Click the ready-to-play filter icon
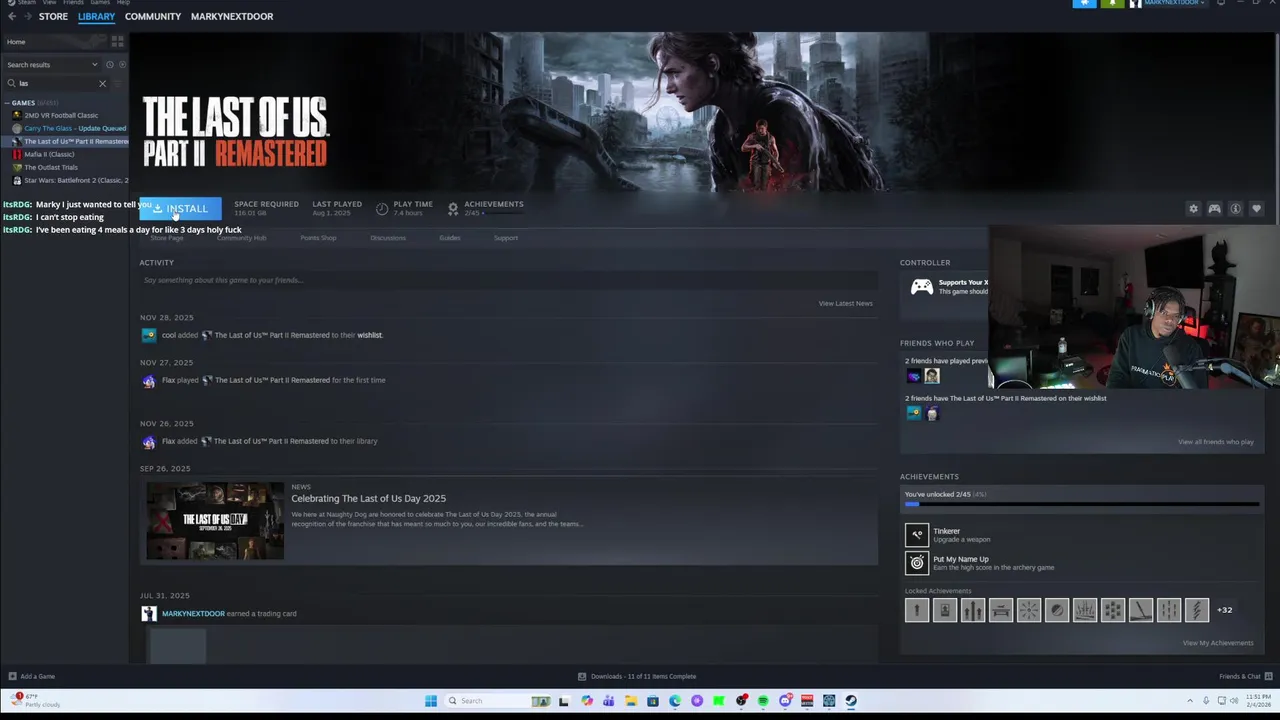 click(x=122, y=64)
